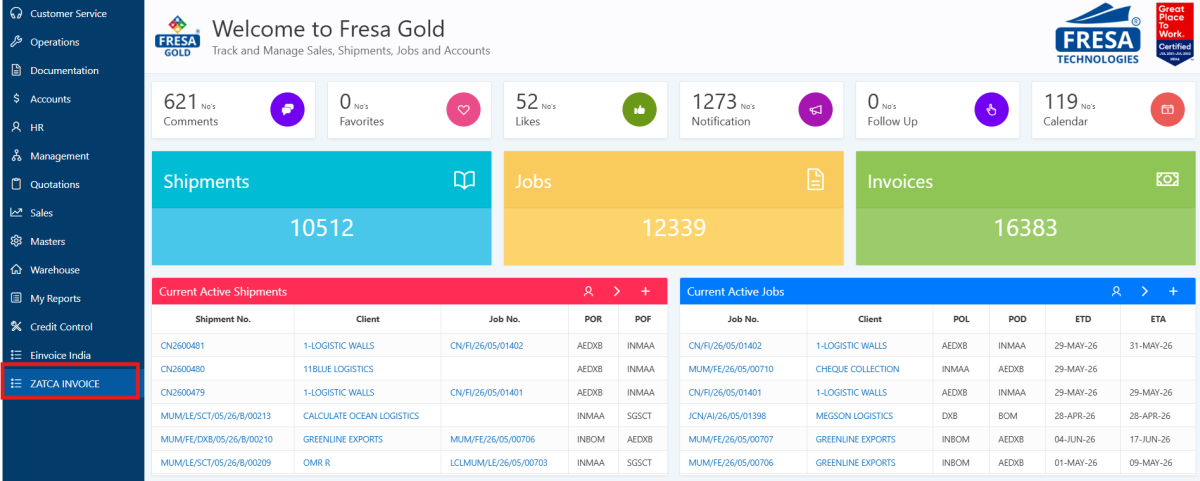This screenshot has height=481, width=1200.
Task: Open the Operations menu
Action: coord(72,42)
